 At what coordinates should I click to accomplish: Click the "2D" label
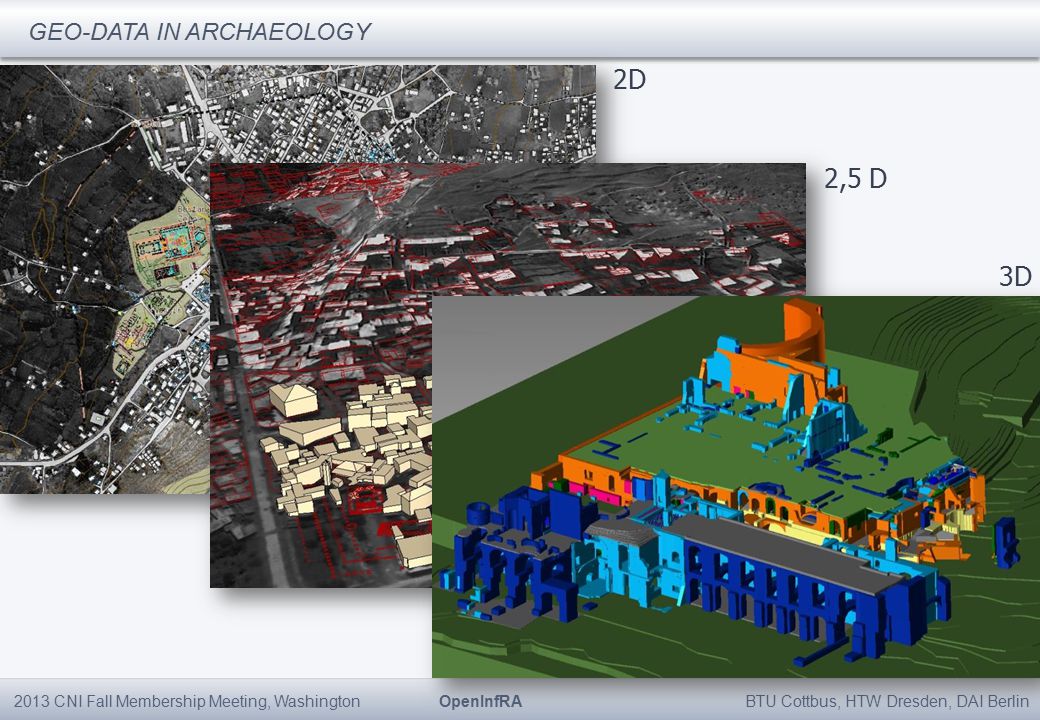click(629, 80)
